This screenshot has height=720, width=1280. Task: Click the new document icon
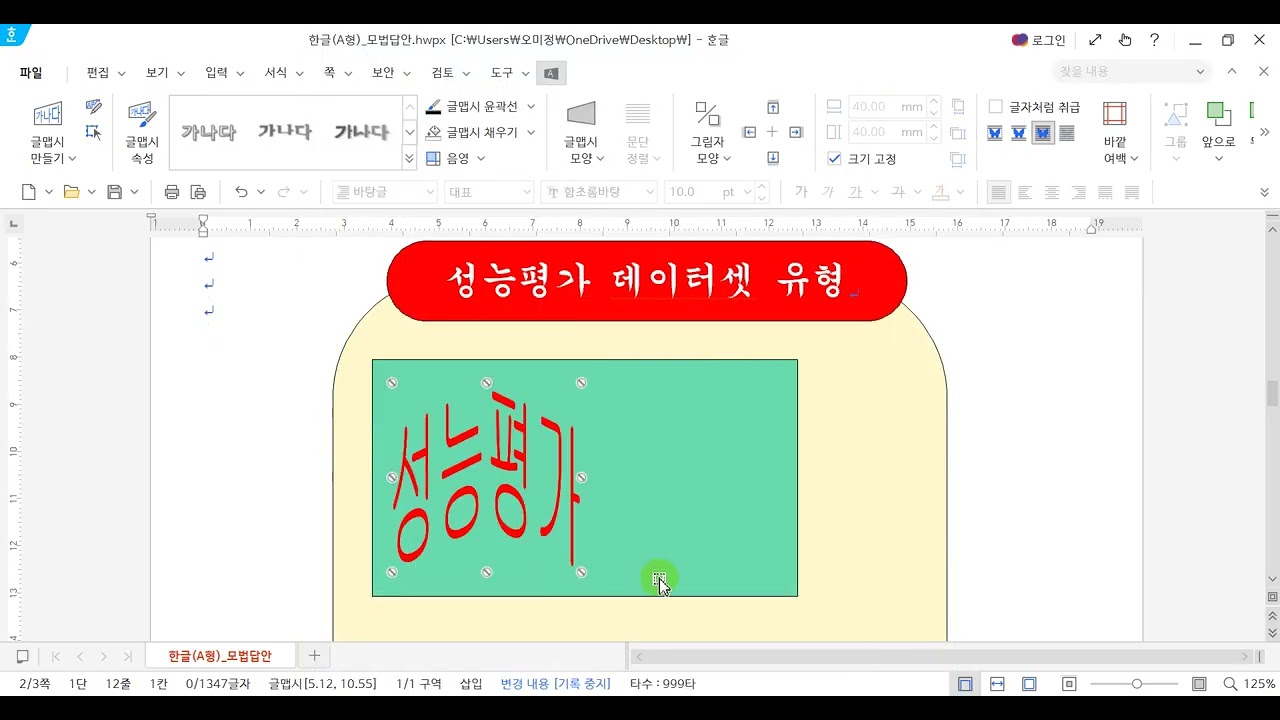28,192
